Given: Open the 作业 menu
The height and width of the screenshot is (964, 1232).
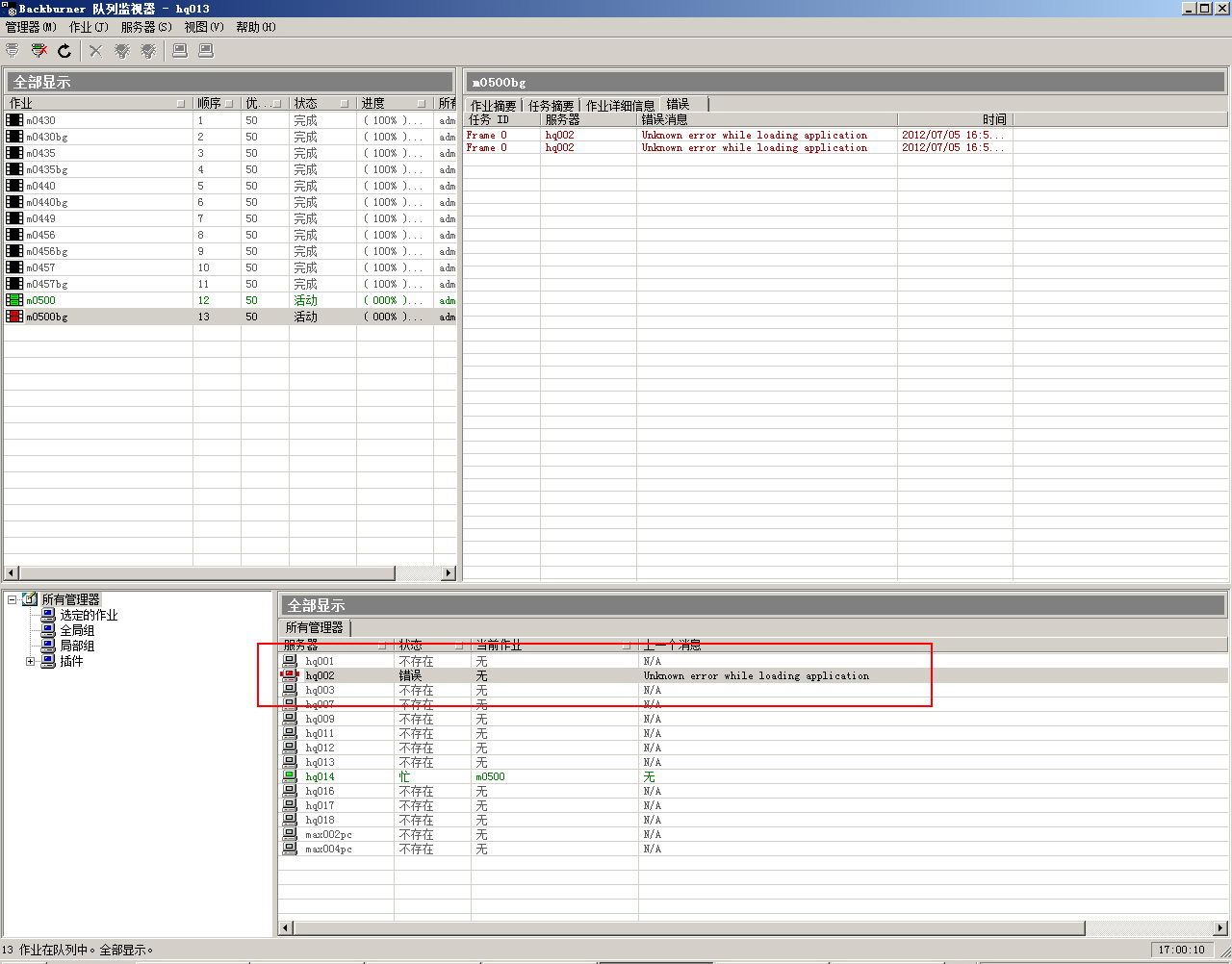Looking at the screenshot, I should 89,27.
